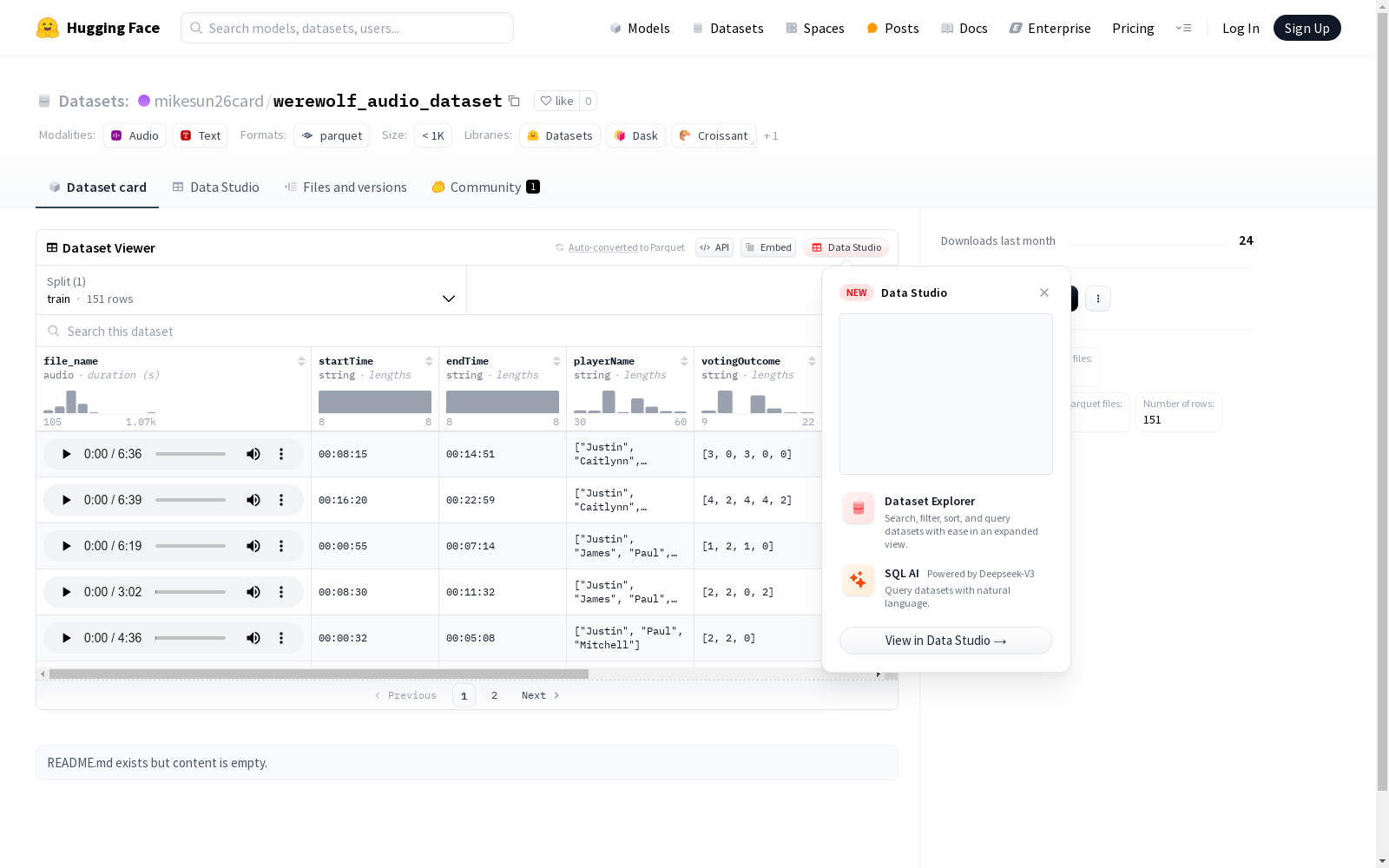
Task: Click View in Data Studio button
Action: [x=946, y=641]
